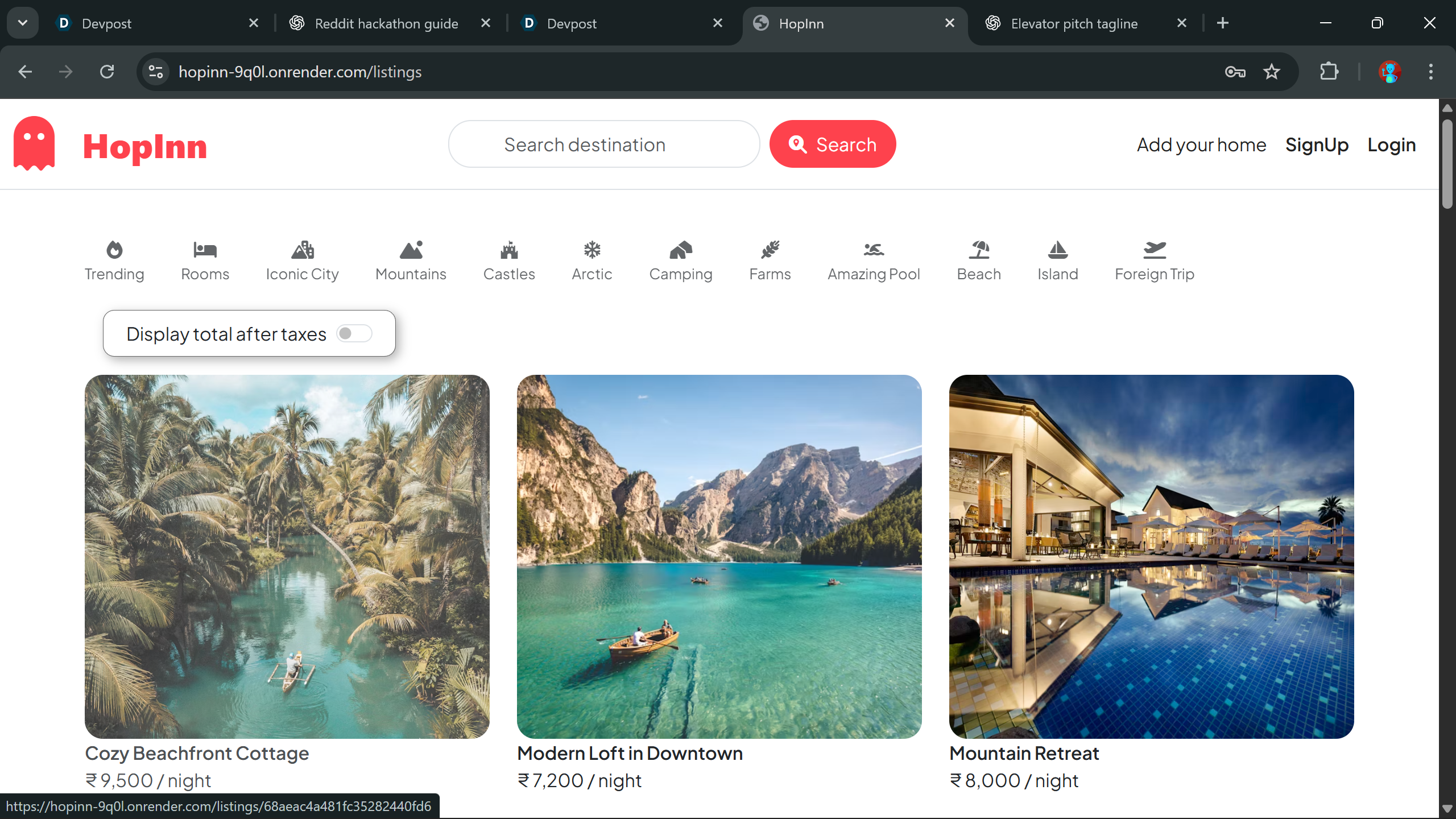The width and height of the screenshot is (1456, 819).
Task: Open Chrome three-dot menu
Action: pos(1430,72)
